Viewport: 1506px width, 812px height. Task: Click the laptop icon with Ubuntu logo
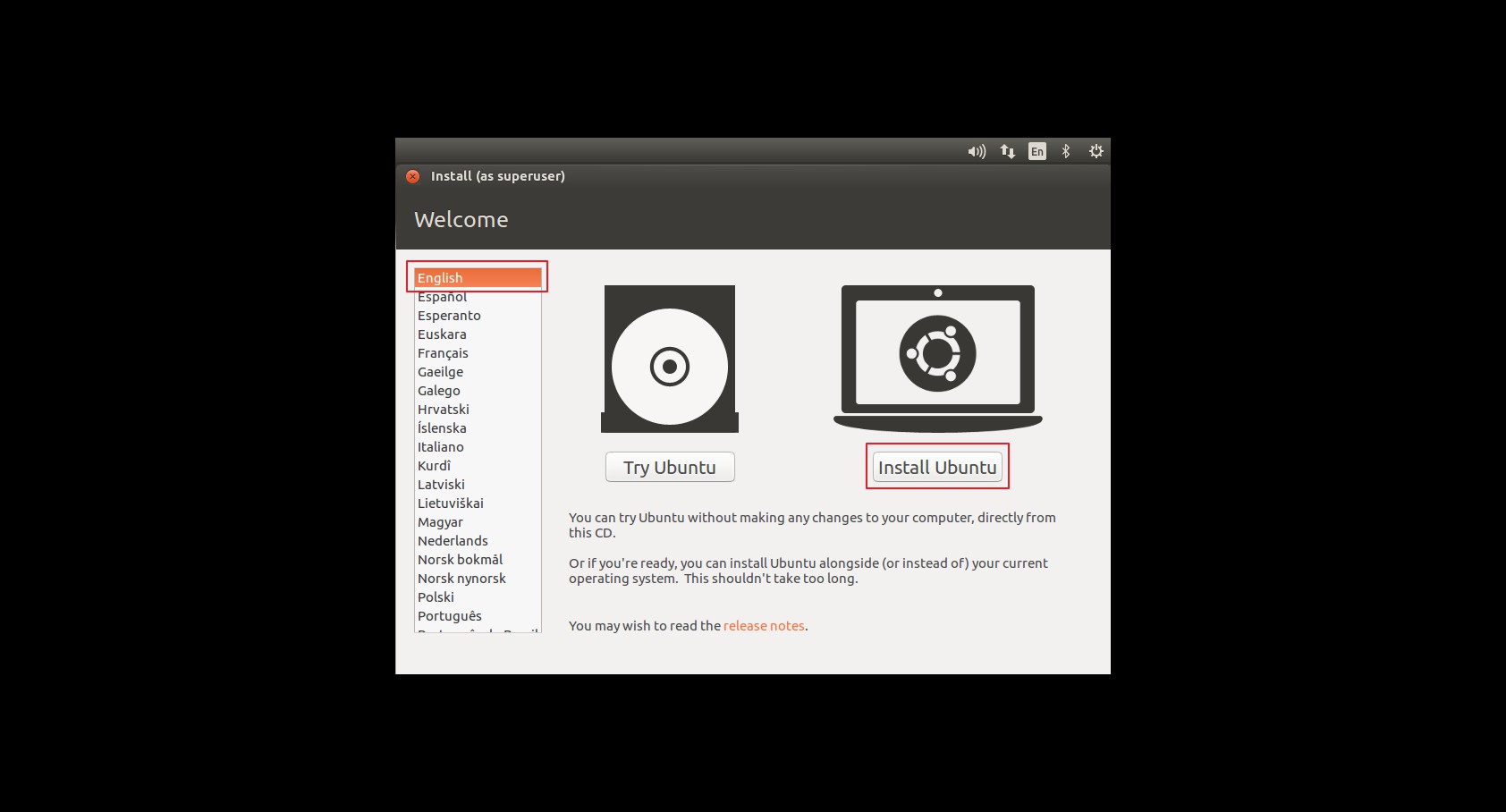(x=937, y=354)
